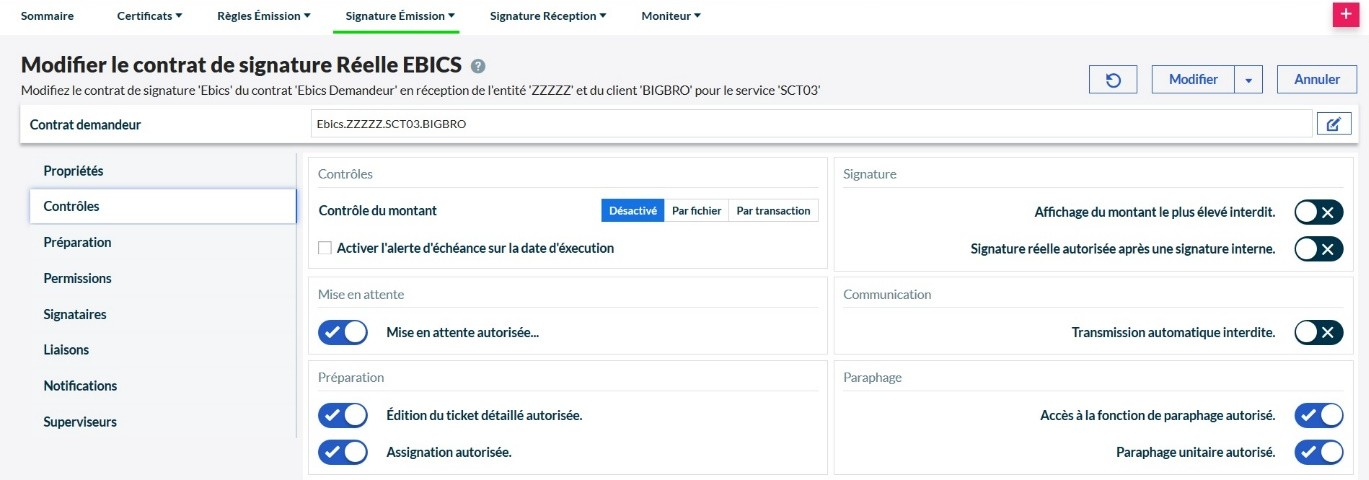Toggle Transmission automatique interdite switch
The image size is (1369, 480).
point(1318,332)
